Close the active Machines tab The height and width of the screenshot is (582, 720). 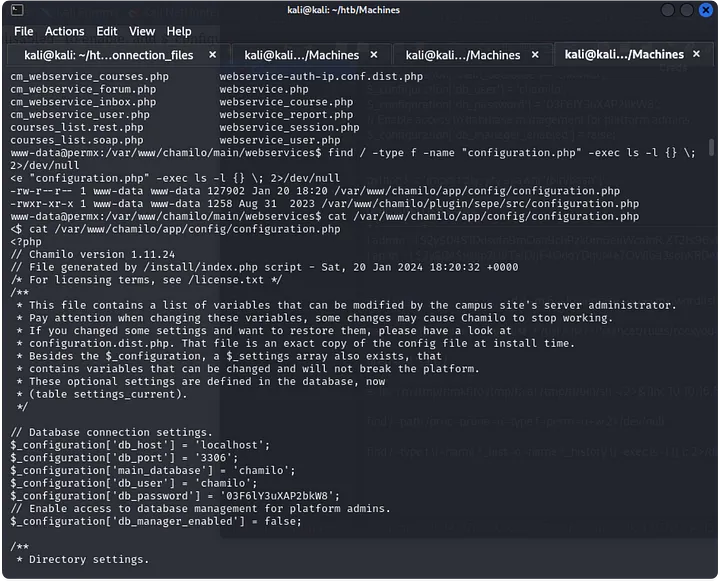pos(697,55)
